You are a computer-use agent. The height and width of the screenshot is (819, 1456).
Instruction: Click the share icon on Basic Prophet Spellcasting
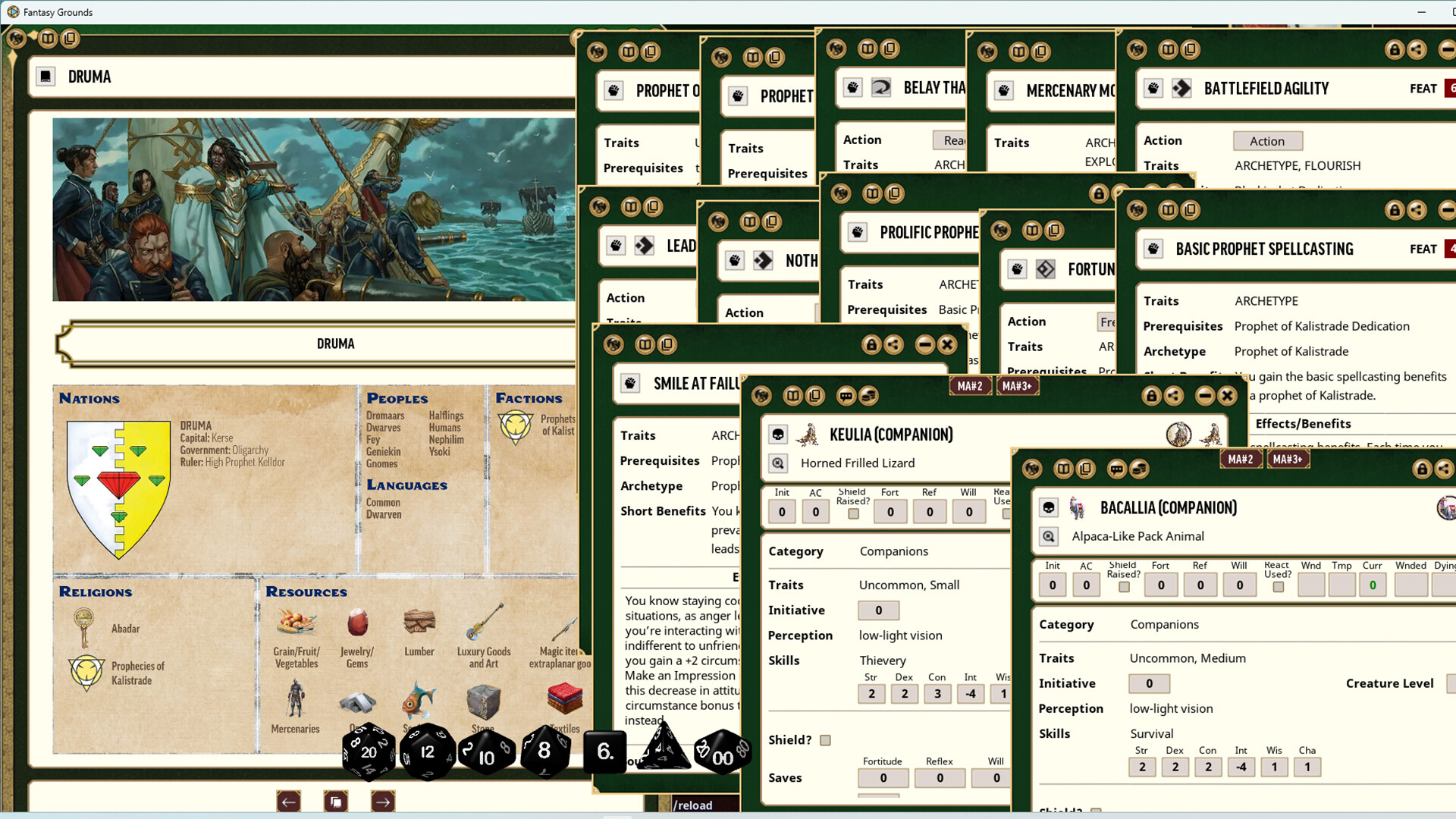[x=1417, y=211]
